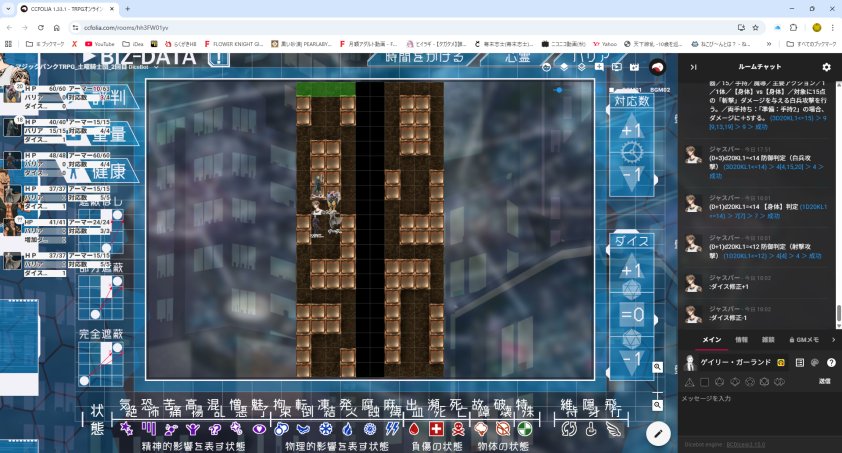
Task: Open Chrome tab search dropdown
Action: tap(8, 9)
